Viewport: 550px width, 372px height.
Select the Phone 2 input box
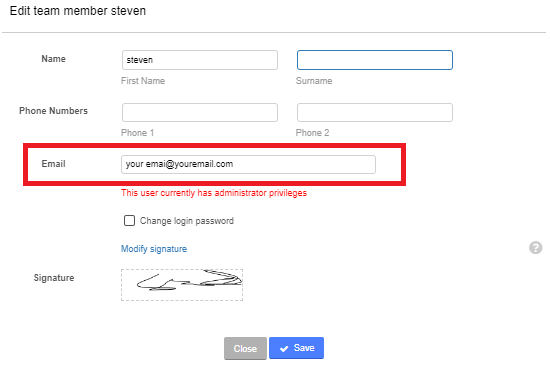(375, 112)
